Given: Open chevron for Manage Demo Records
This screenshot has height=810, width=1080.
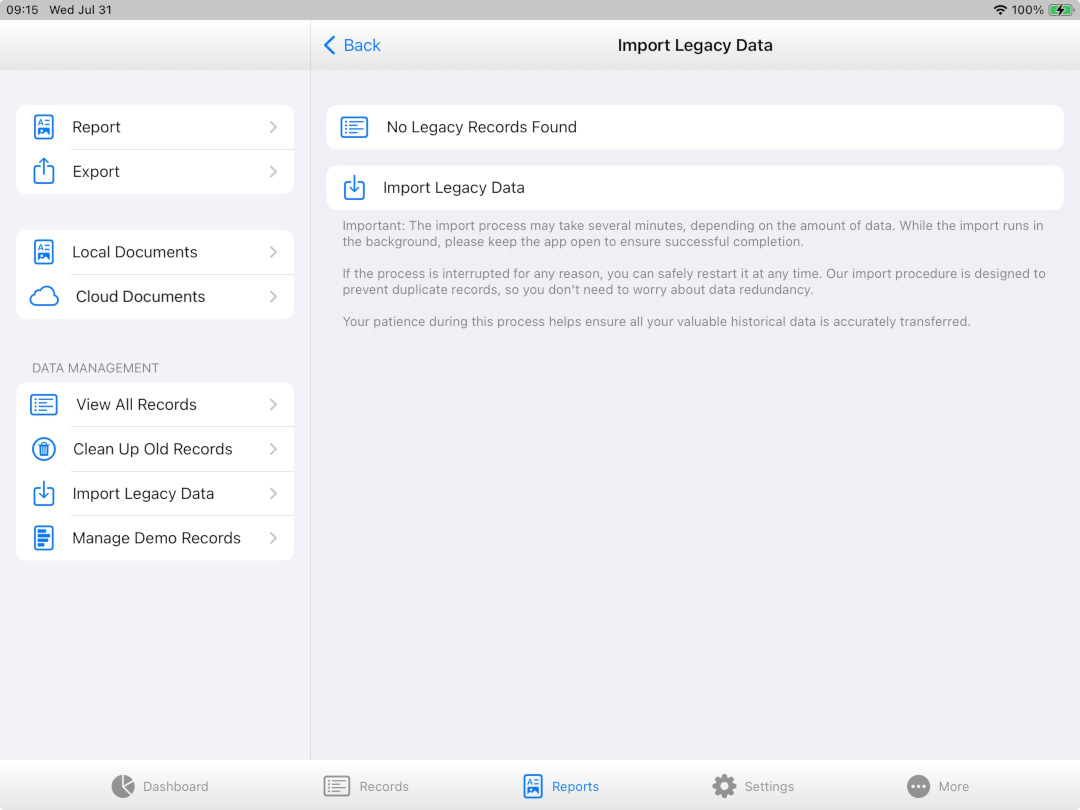Looking at the screenshot, I should [x=273, y=538].
